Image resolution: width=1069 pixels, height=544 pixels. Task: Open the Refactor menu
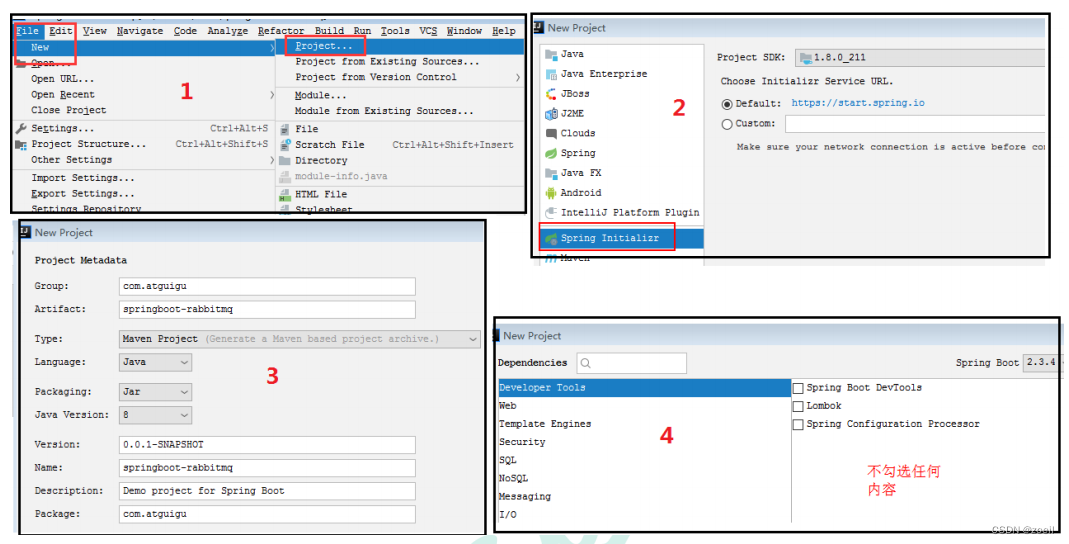[x=281, y=31]
